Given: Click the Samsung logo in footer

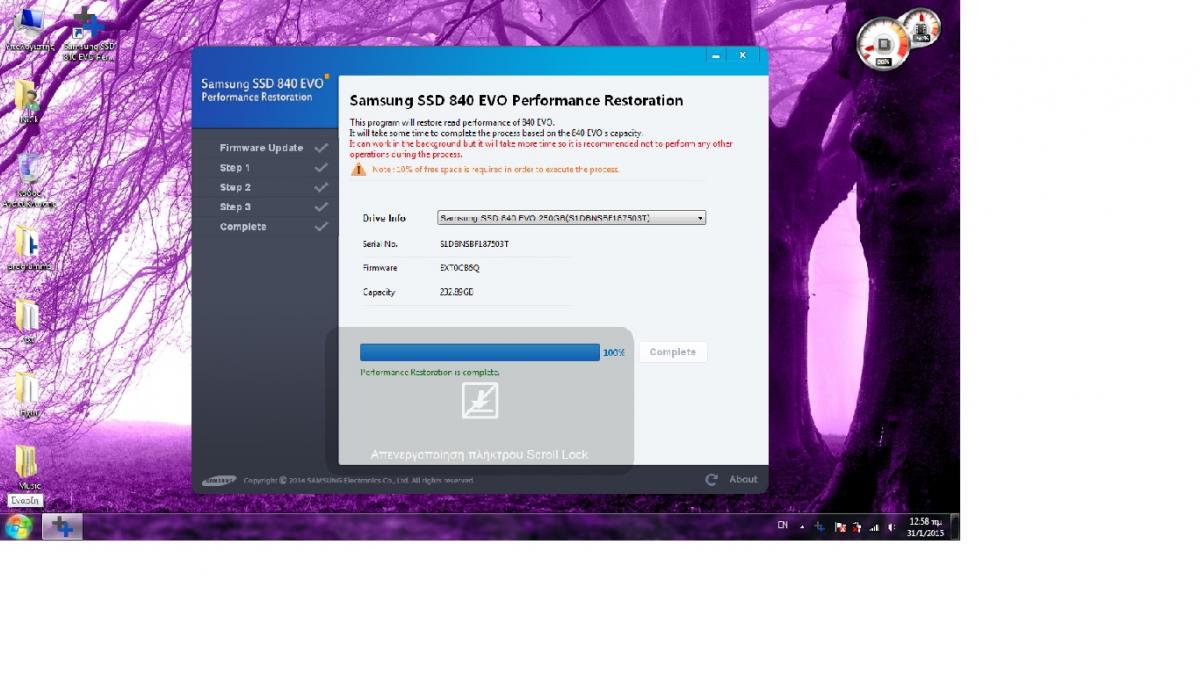Looking at the screenshot, I should pyautogui.click(x=220, y=480).
